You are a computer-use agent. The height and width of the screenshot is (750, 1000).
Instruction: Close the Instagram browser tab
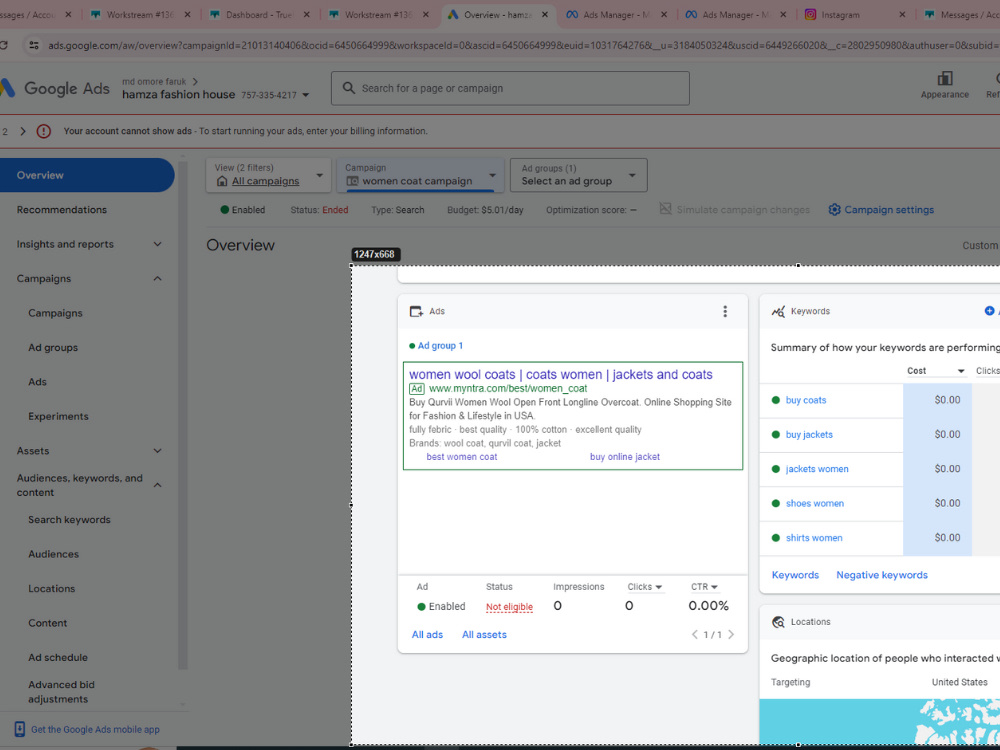902,15
